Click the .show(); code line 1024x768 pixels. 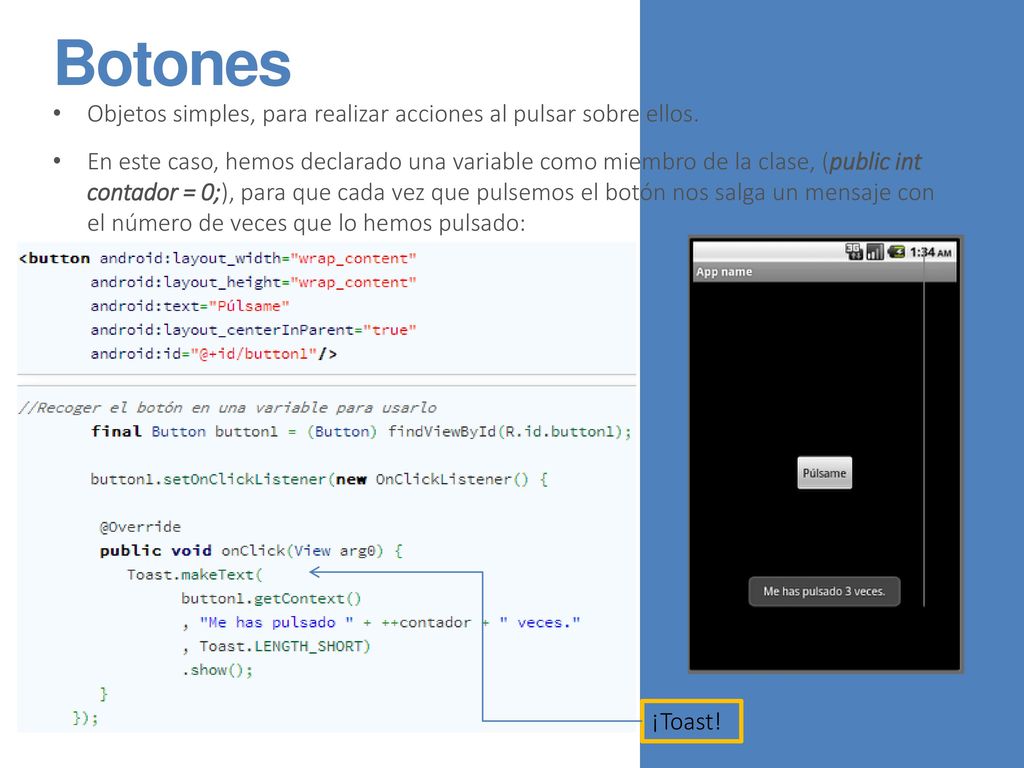(217, 670)
